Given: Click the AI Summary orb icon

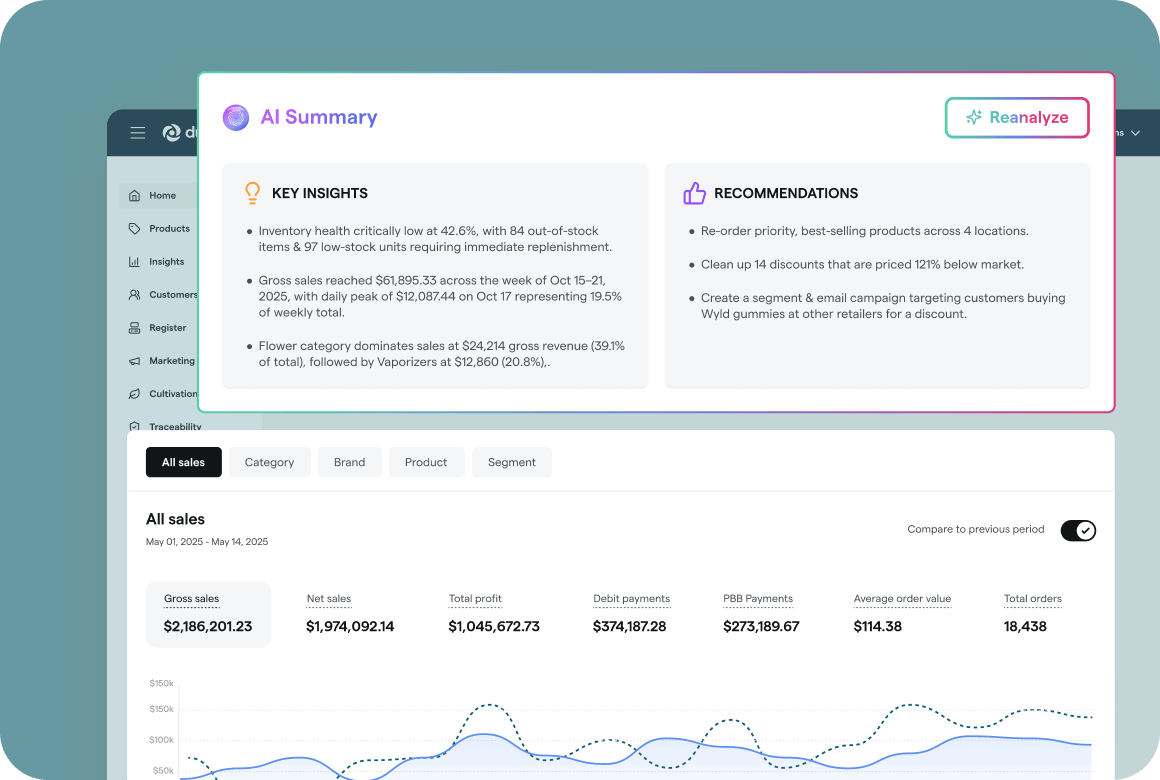Looking at the screenshot, I should pyautogui.click(x=236, y=117).
